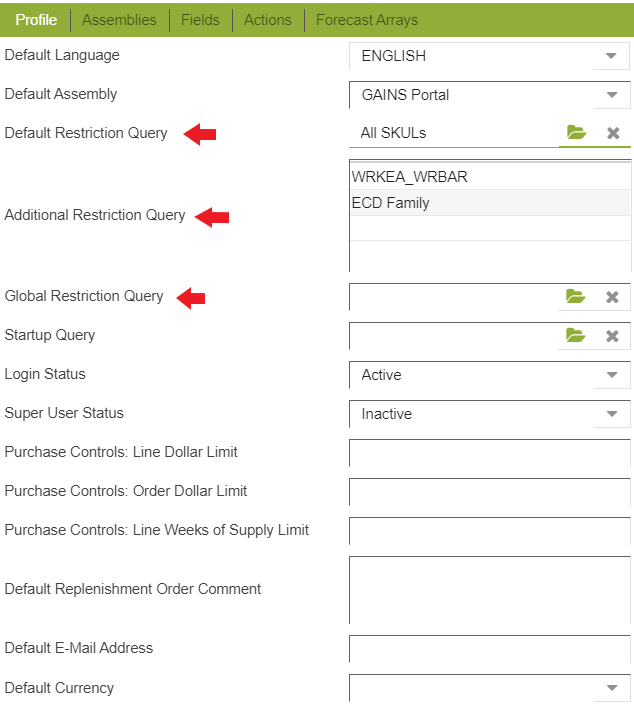This screenshot has height=722, width=634.
Task: Click the Default Replenishment Order Comment box
Action: click(489, 590)
